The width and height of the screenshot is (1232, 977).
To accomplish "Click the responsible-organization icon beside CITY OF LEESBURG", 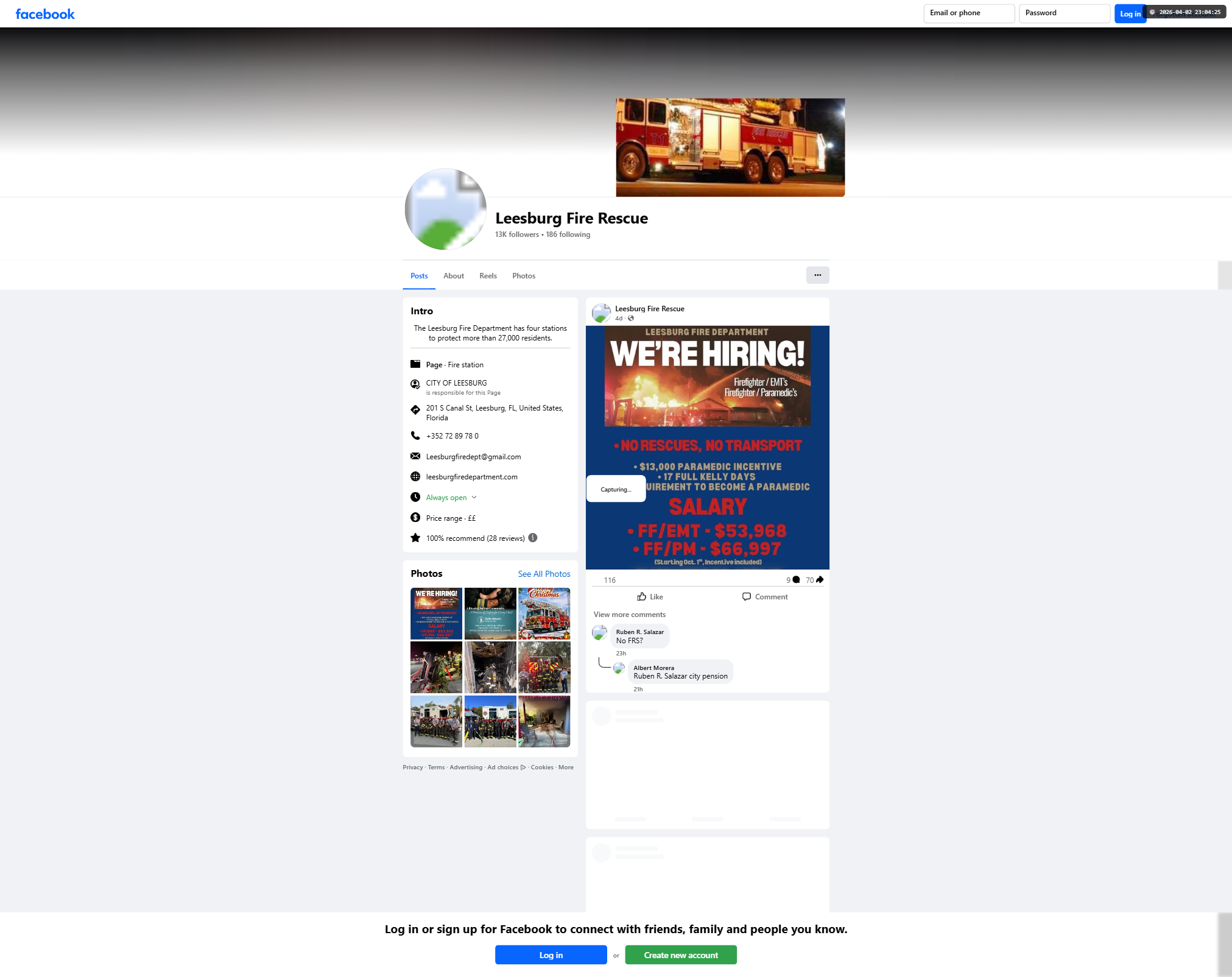I will pos(415,384).
